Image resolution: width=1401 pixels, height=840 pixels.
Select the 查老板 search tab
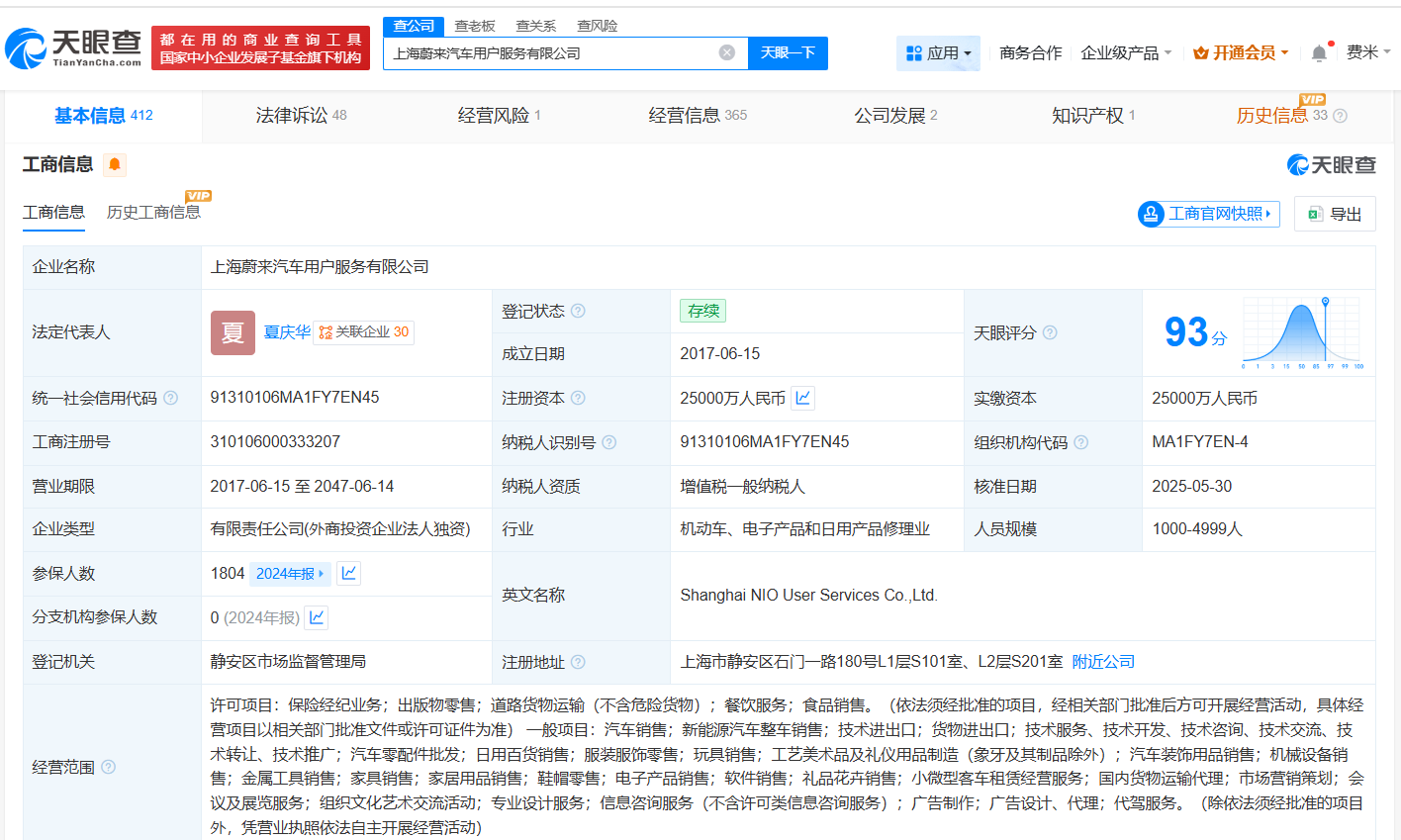pyautogui.click(x=476, y=25)
